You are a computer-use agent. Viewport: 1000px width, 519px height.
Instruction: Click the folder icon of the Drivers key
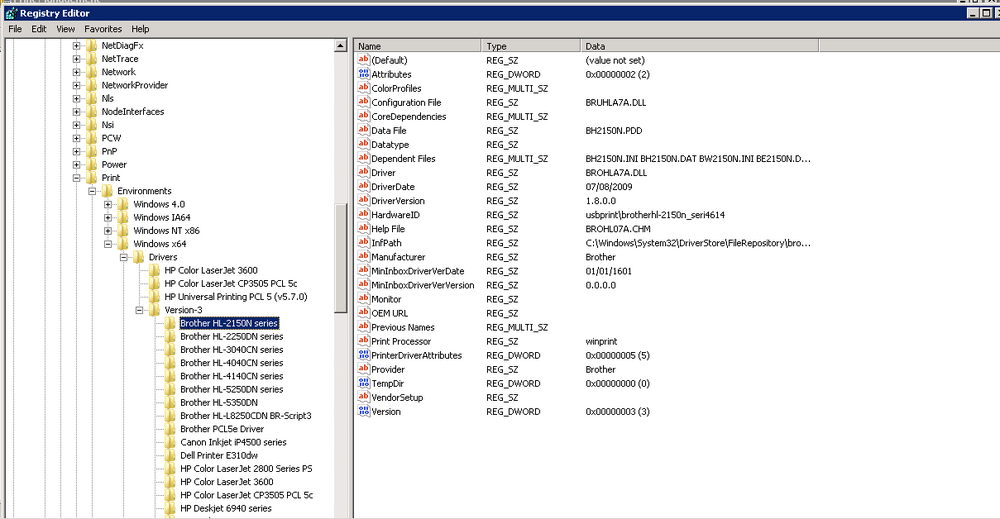(x=138, y=257)
